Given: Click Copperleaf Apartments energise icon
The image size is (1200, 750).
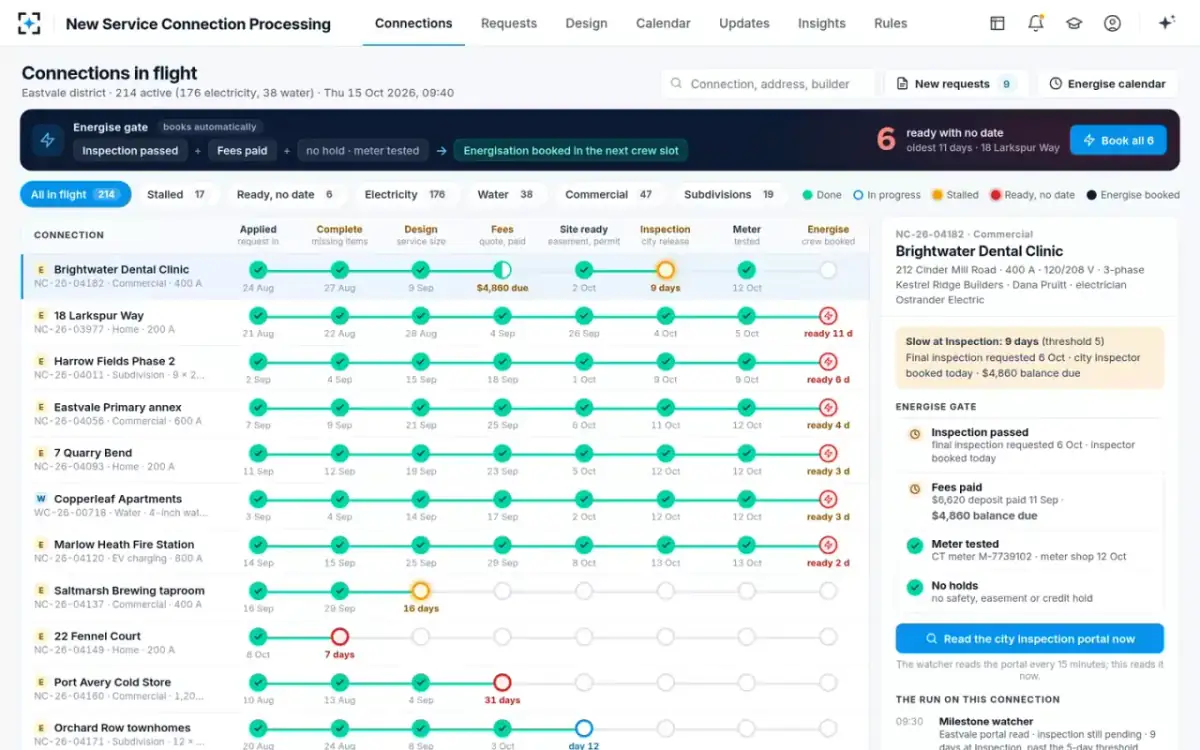Looking at the screenshot, I should pos(828,499).
